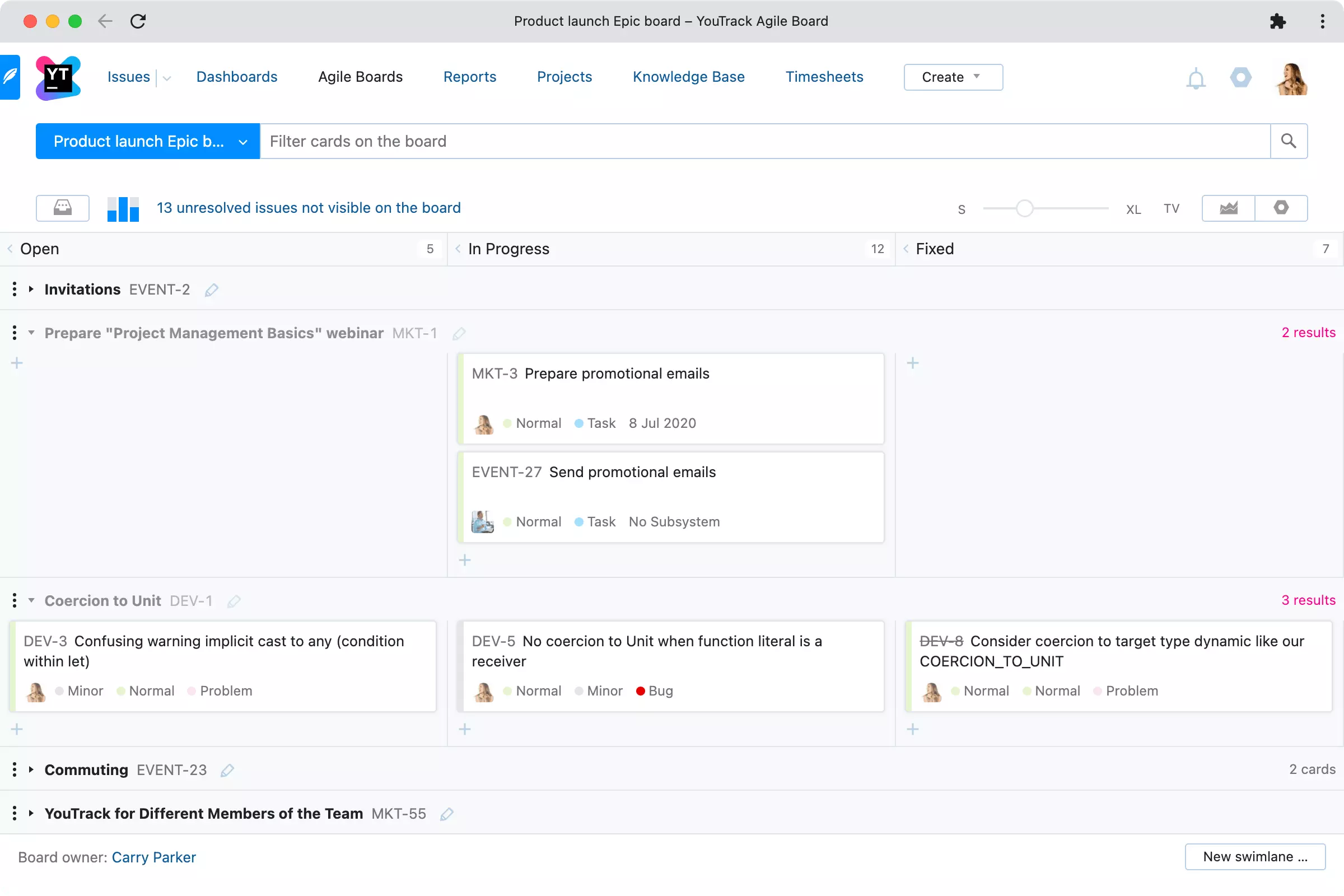The width and height of the screenshot is (1344, 896).
Task: Click New swimlane button
Action: tap(1255, 857)
